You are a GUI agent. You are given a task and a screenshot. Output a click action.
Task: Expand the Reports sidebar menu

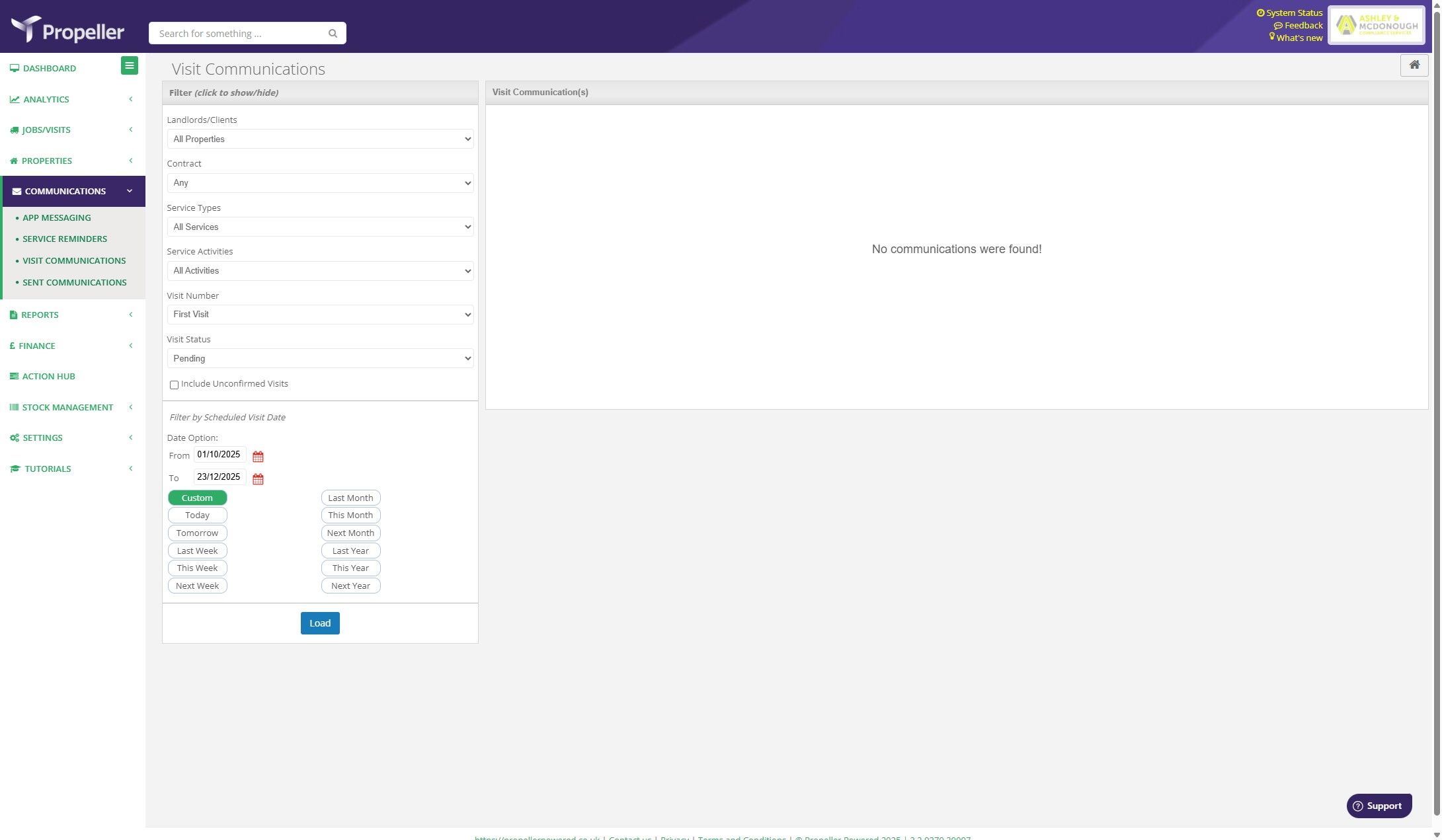(x=40, y=315)
